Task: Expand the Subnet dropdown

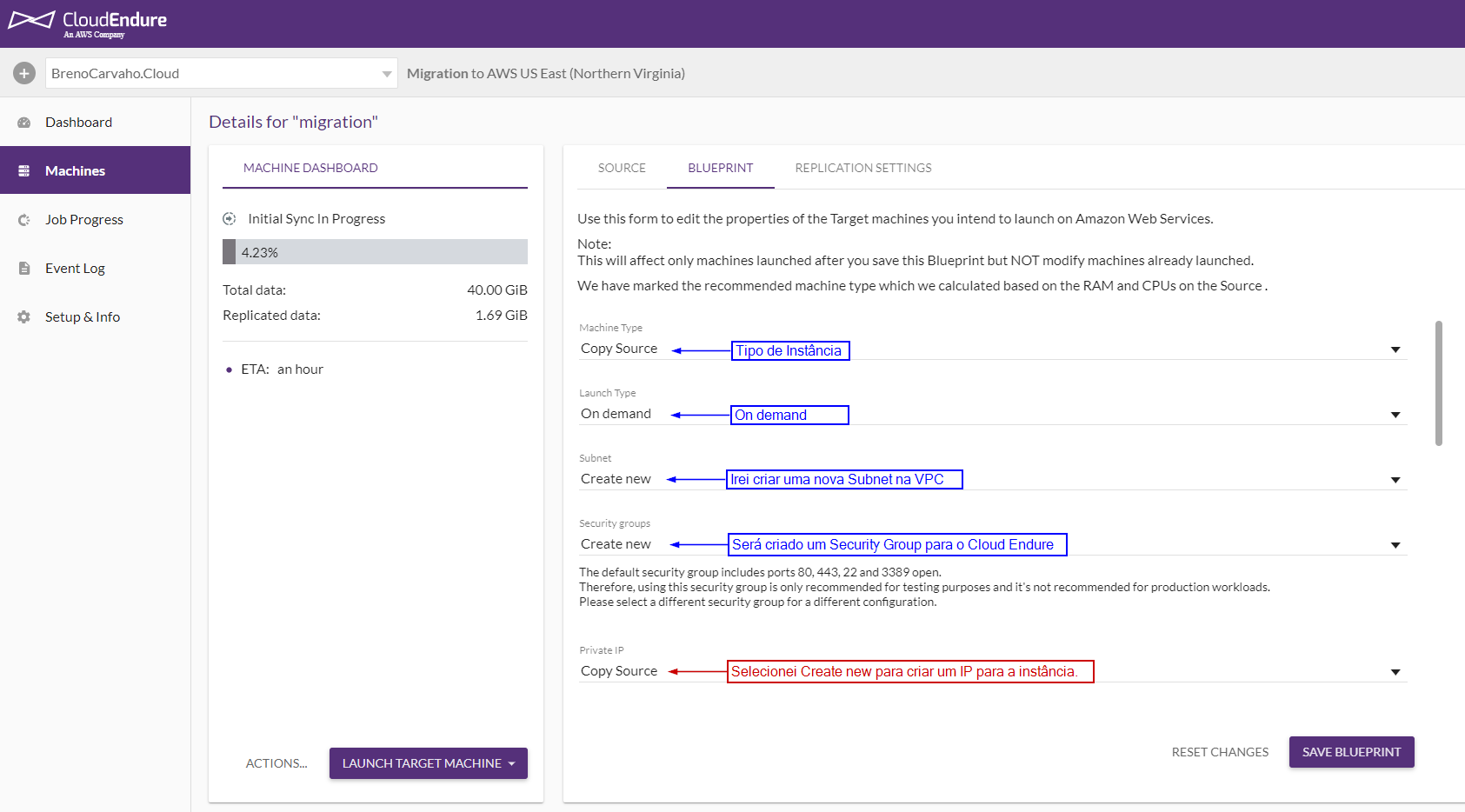Action: (x=1395, y=480)
